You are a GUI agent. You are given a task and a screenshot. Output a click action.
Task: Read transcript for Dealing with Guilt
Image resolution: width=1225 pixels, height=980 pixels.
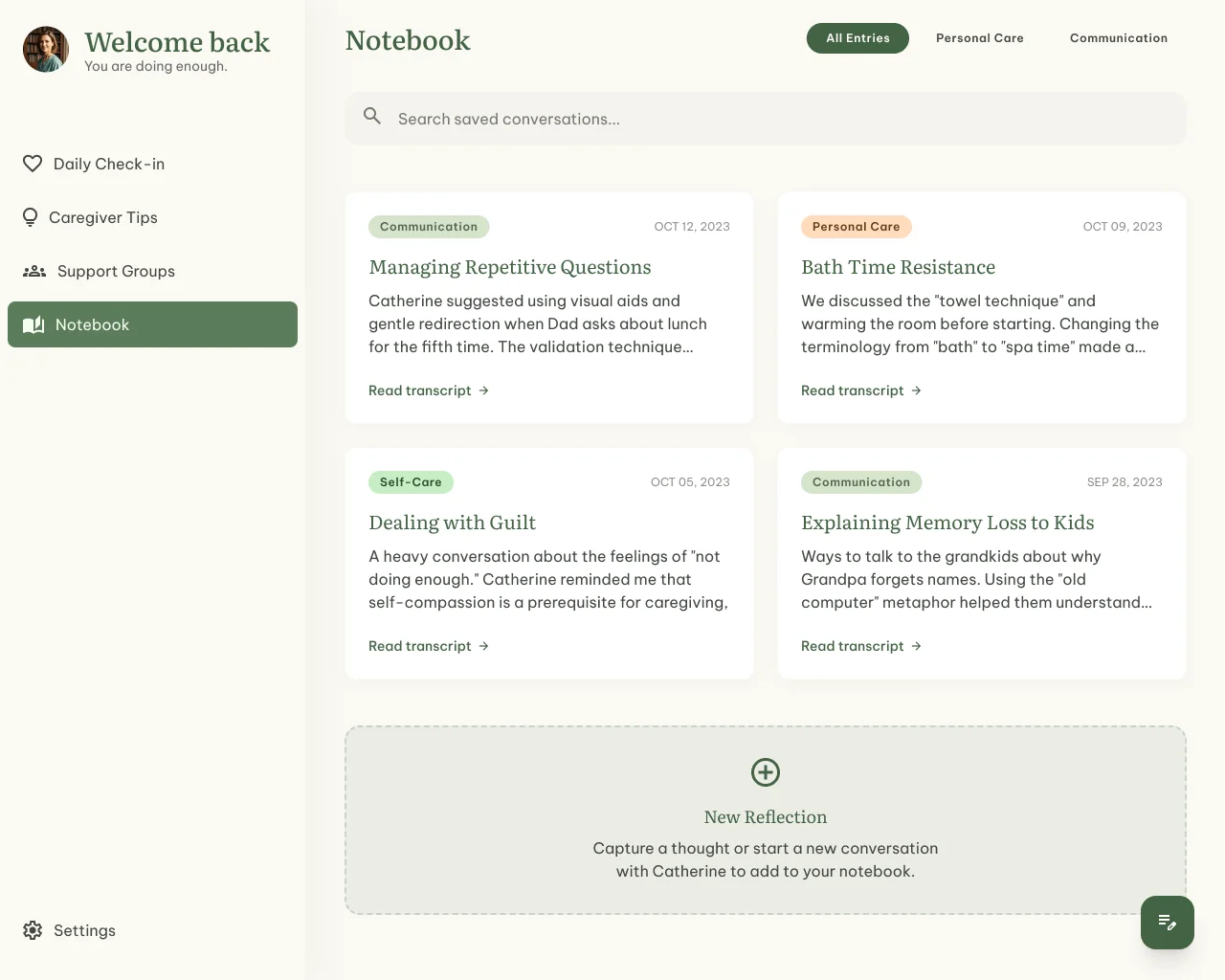pyautogui.click(x=429, y=646)
